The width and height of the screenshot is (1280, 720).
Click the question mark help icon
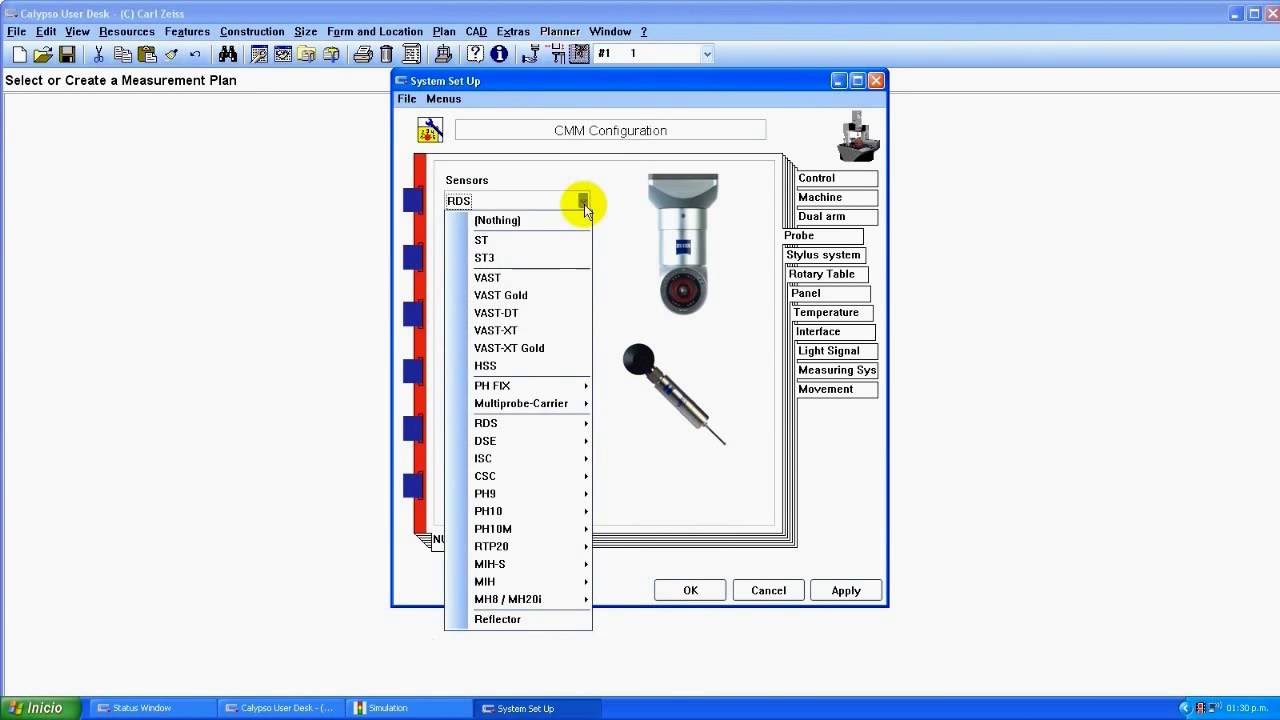tap(475, 55)
